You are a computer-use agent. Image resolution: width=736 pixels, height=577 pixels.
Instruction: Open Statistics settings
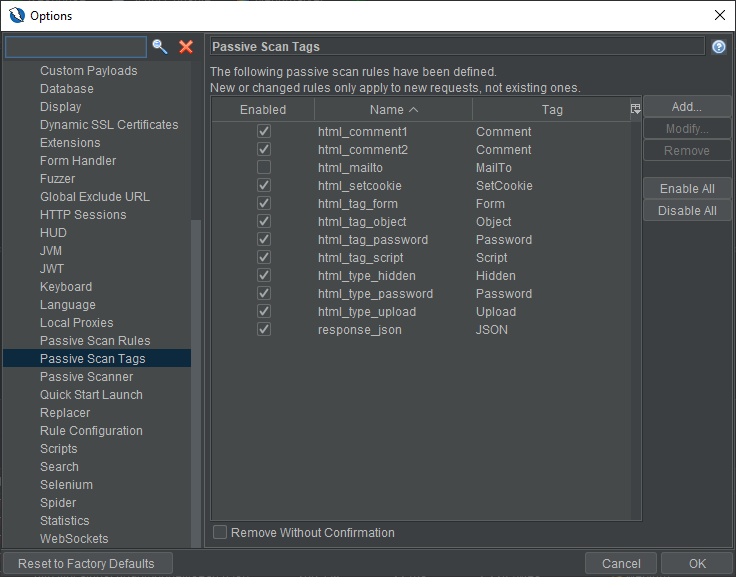64,521
